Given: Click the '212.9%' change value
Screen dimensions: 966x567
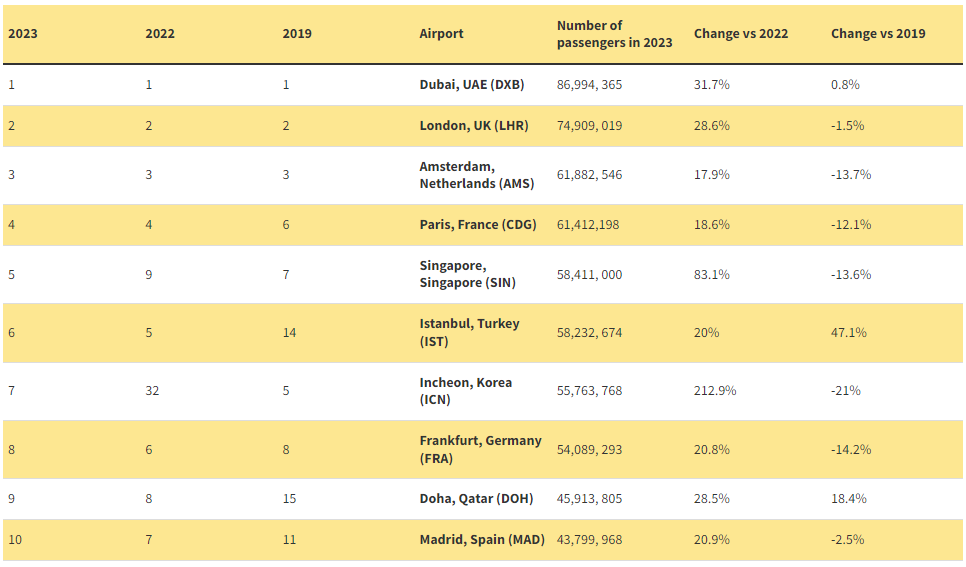Looking at the screenshot, I should pyautogui.click(x=715, y=391).
